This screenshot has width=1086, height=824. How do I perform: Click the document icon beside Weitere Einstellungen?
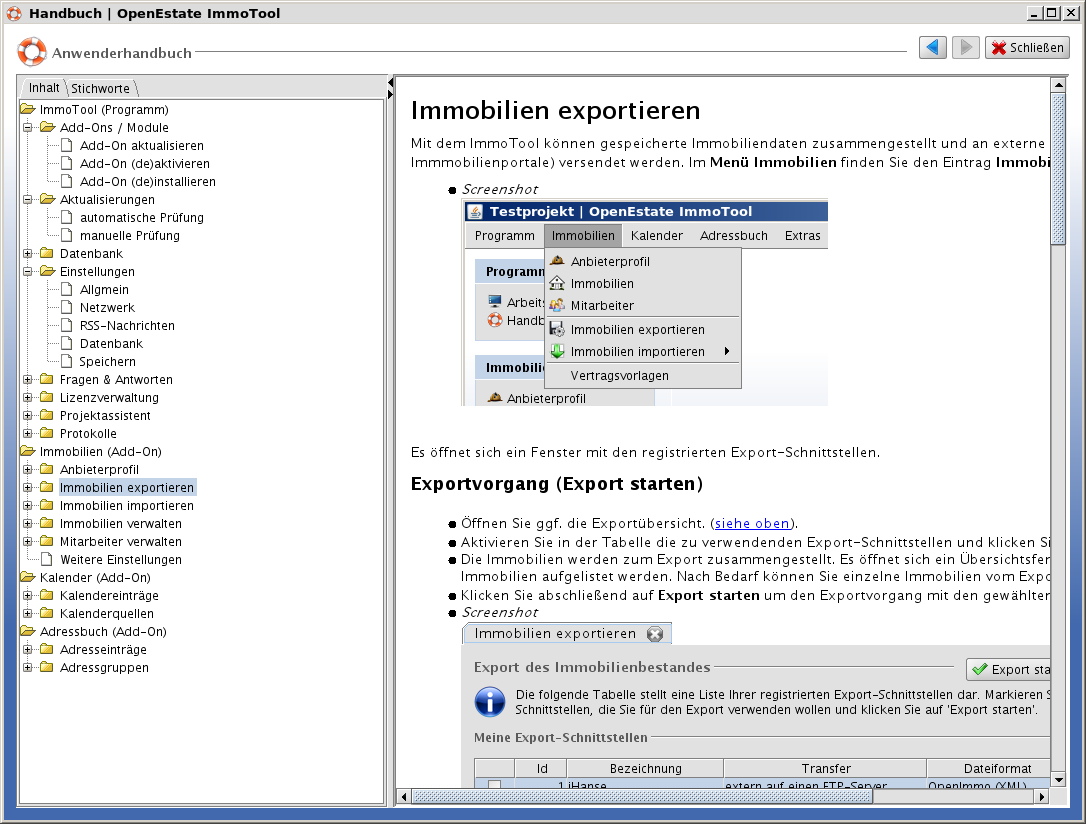click(x=47, y=560)
